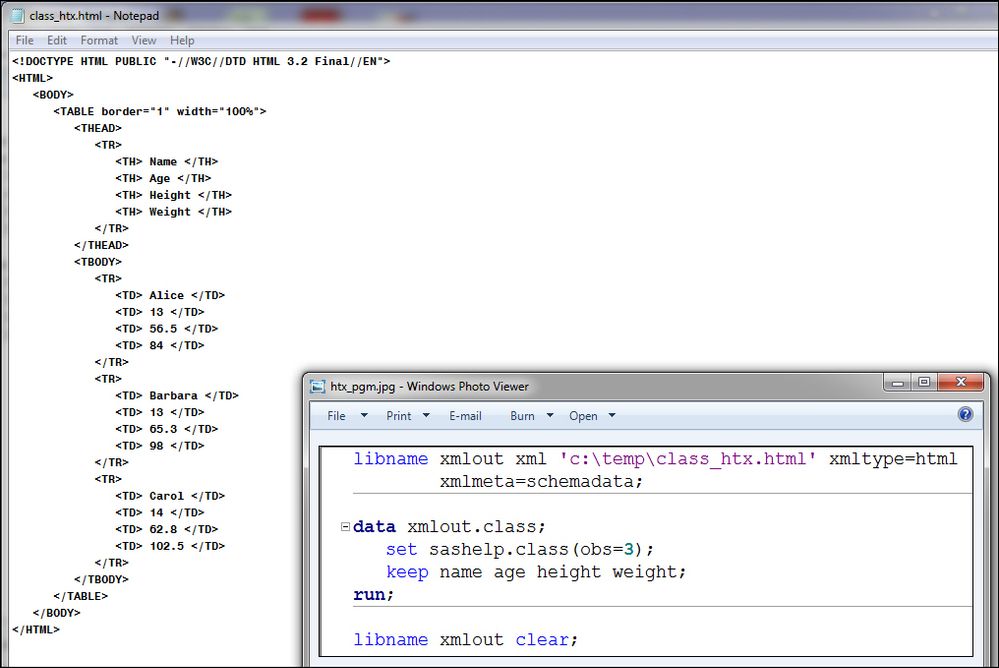Open the Notepad View menu
The image size is (999, 668).
pyautogui.click(x=144, y=41)
